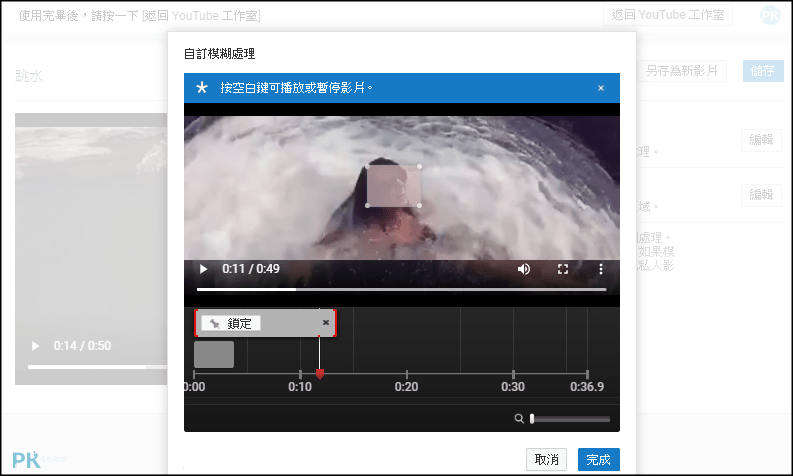Viewport: 793px width, 476px height.
Task: Click the 0:36.9 end mark on the timeline
Action: pyautogui.click(x=587, y=386)
